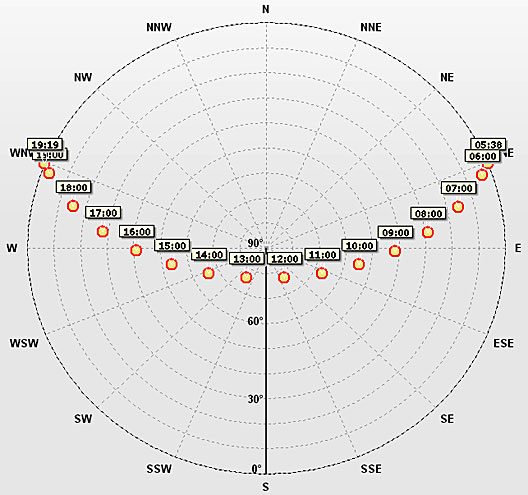Click the 19:19 sunset time label
528x495 pixels.
point(45,145)
